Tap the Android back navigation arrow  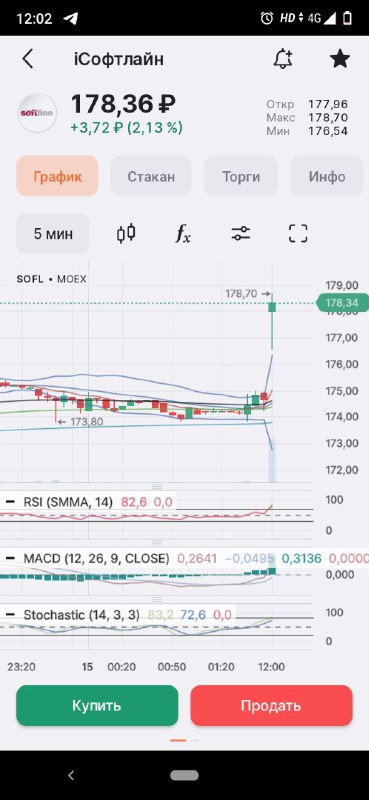pos(71,776)
